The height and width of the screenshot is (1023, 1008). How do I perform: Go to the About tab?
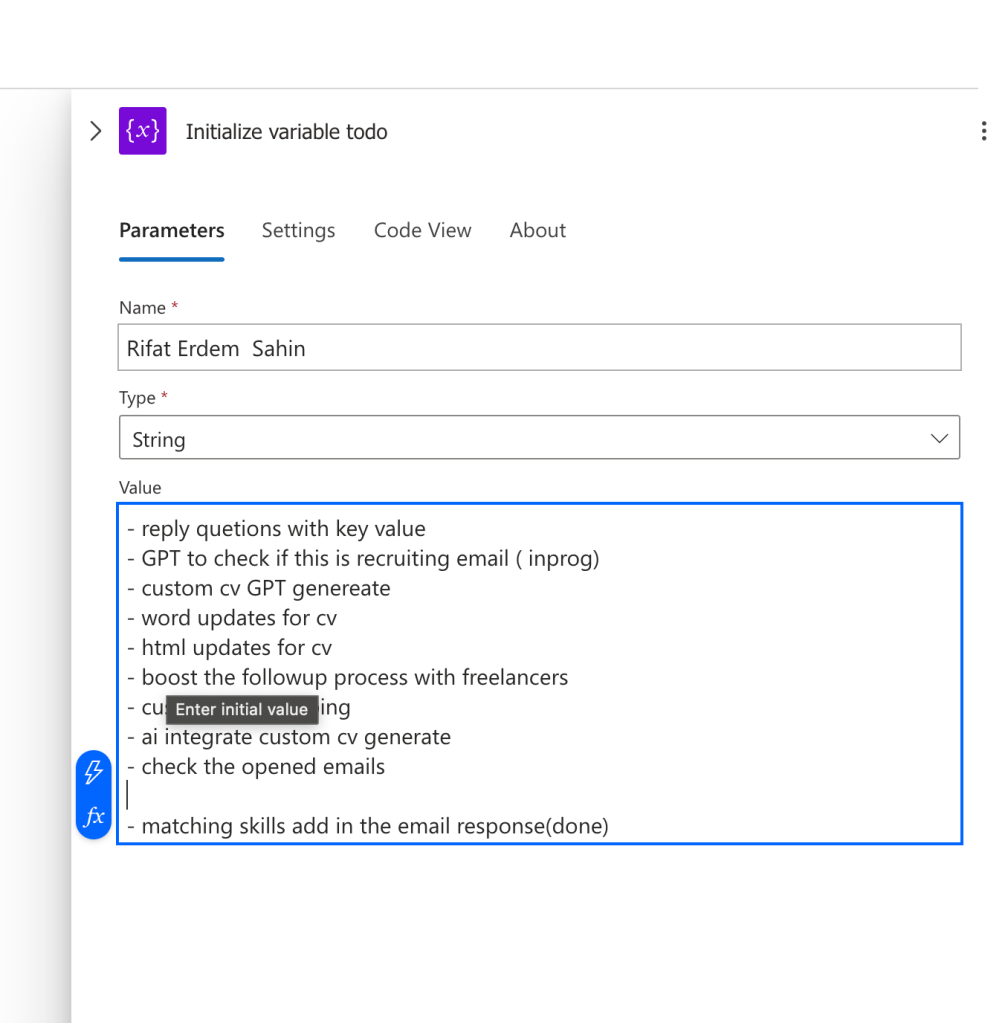click(x=538, y=230)
